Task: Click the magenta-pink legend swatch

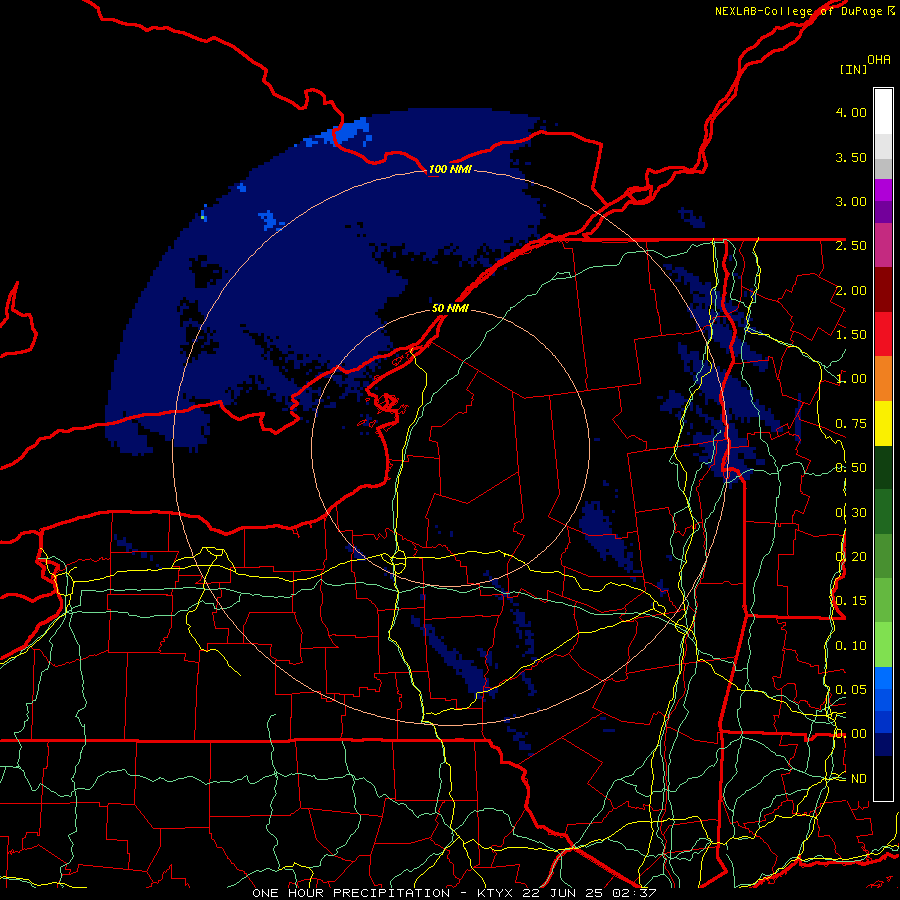Action: [x=883, y=245]
